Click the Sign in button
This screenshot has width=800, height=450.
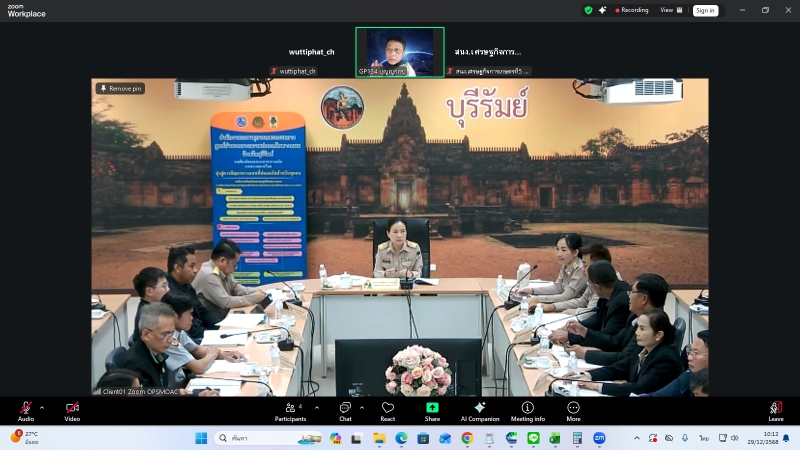(705, 11)
